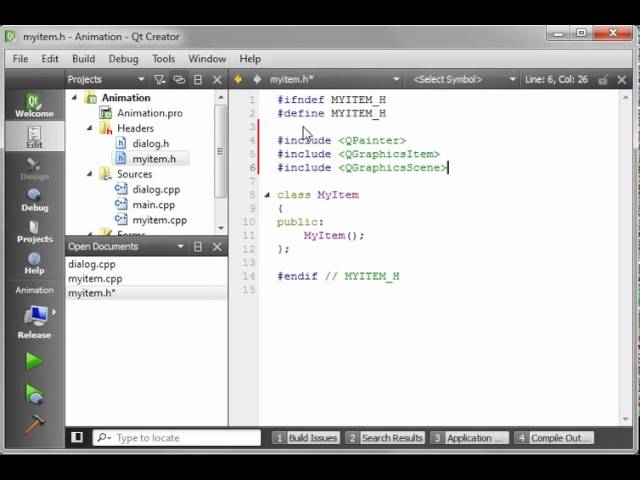This screenshot has height=480, width=640.
Task: Click the Type to locate field
Action: coord(176,438)
